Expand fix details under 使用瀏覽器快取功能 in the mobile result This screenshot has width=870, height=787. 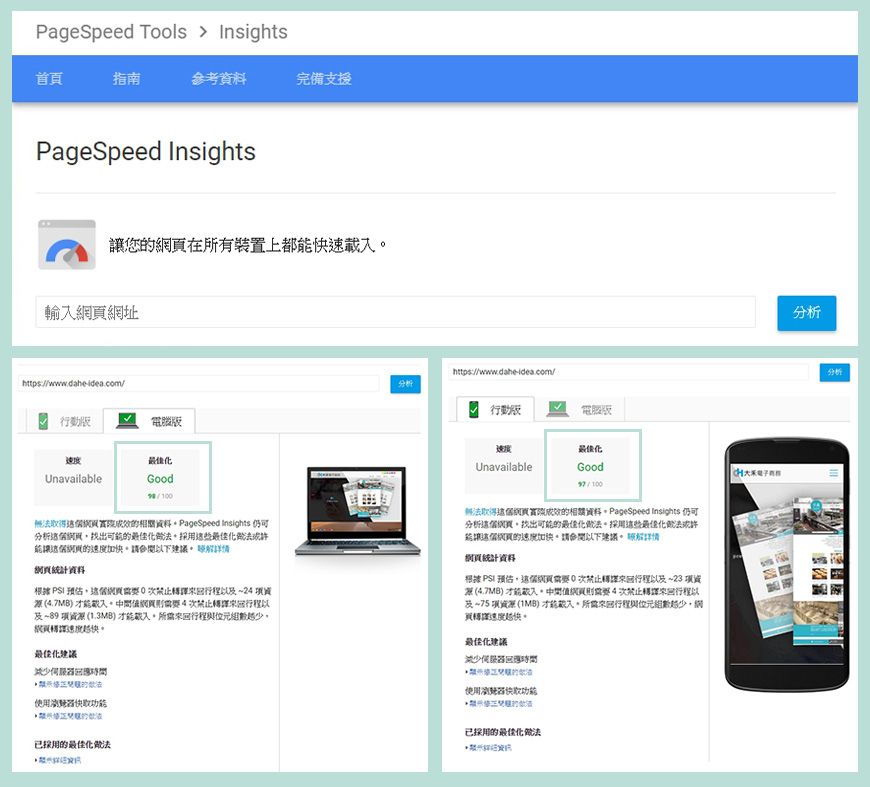click(500, 704)
